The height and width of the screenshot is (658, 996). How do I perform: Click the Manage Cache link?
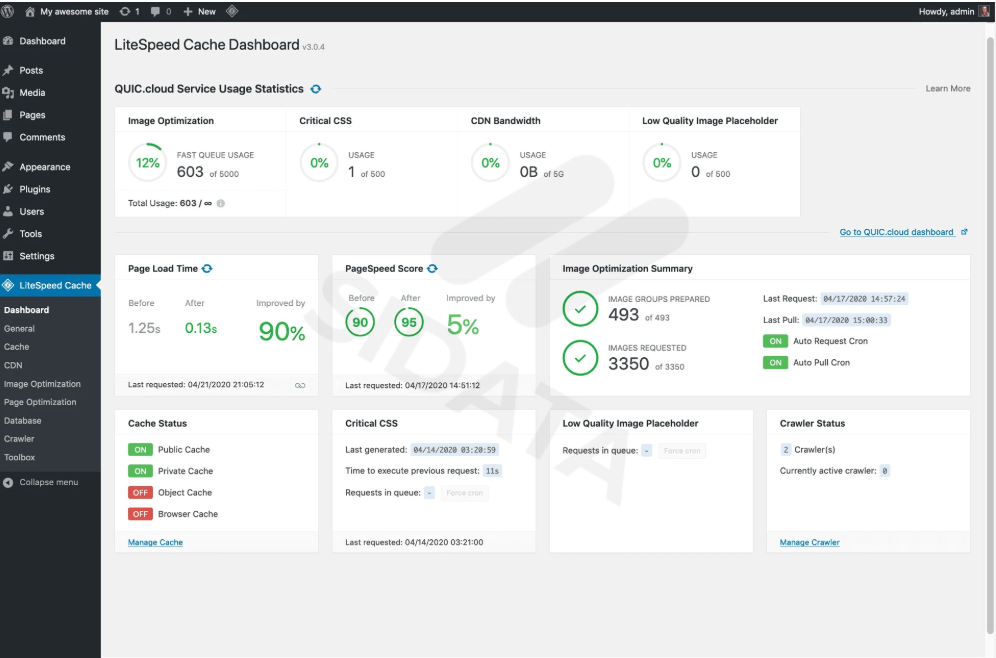click(x=155, y=542)
